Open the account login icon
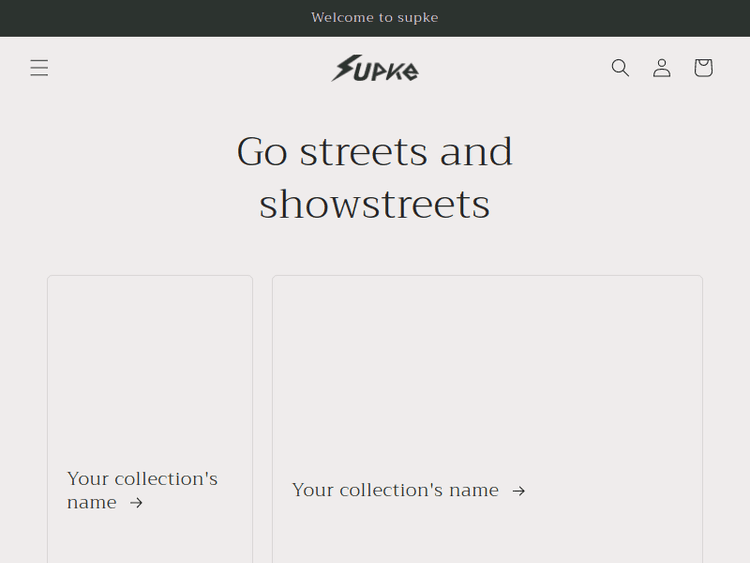 [662, 68]
